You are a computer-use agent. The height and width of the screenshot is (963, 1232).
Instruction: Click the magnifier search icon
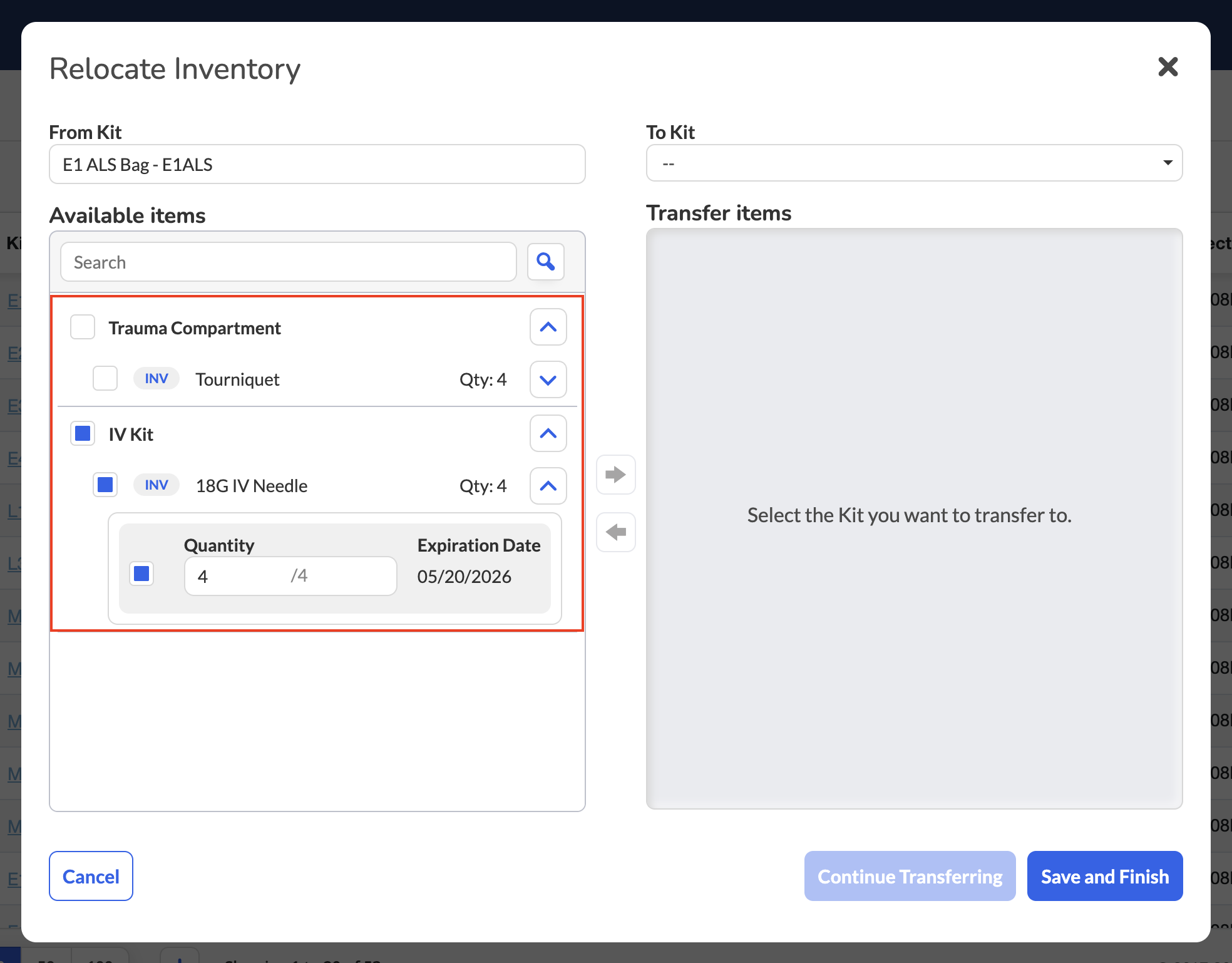point(546,262)
